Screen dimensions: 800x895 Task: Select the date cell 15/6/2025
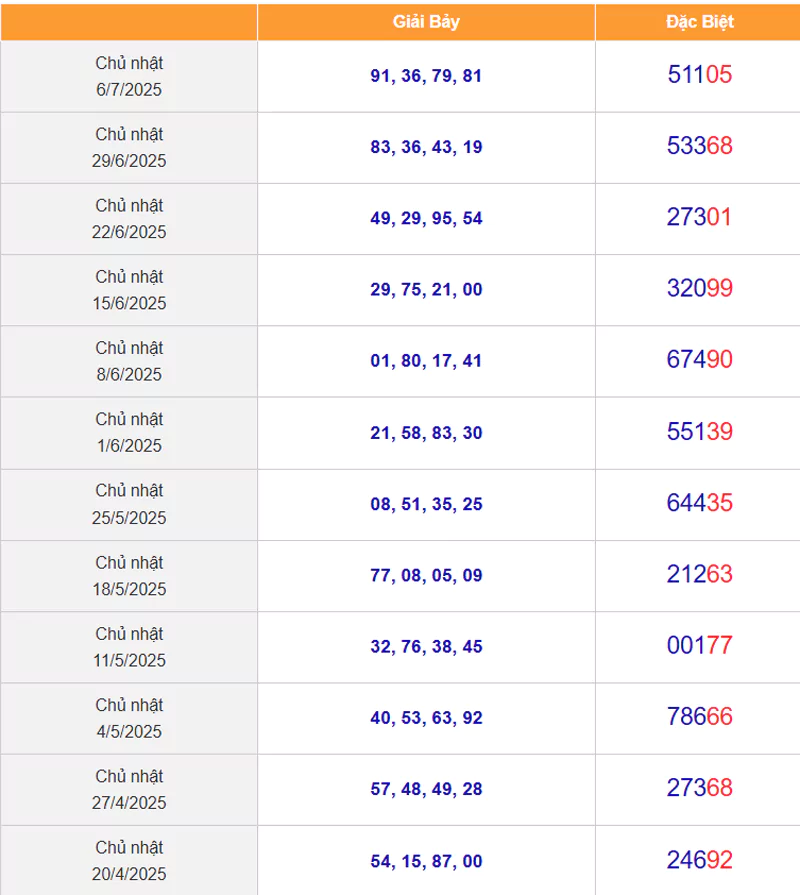click(x=129, y=290)
